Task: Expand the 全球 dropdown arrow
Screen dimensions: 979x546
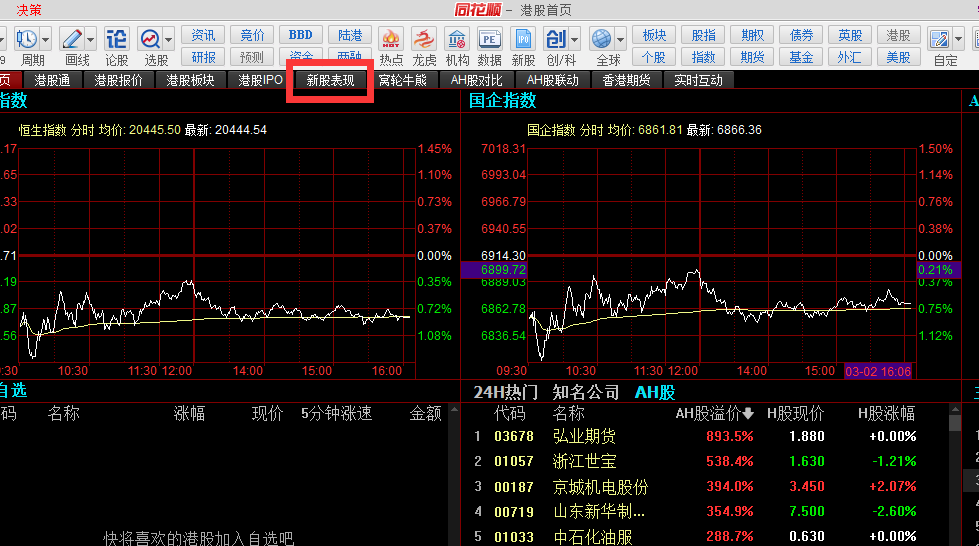Action: pyautogui.click(x=621, y=40)
